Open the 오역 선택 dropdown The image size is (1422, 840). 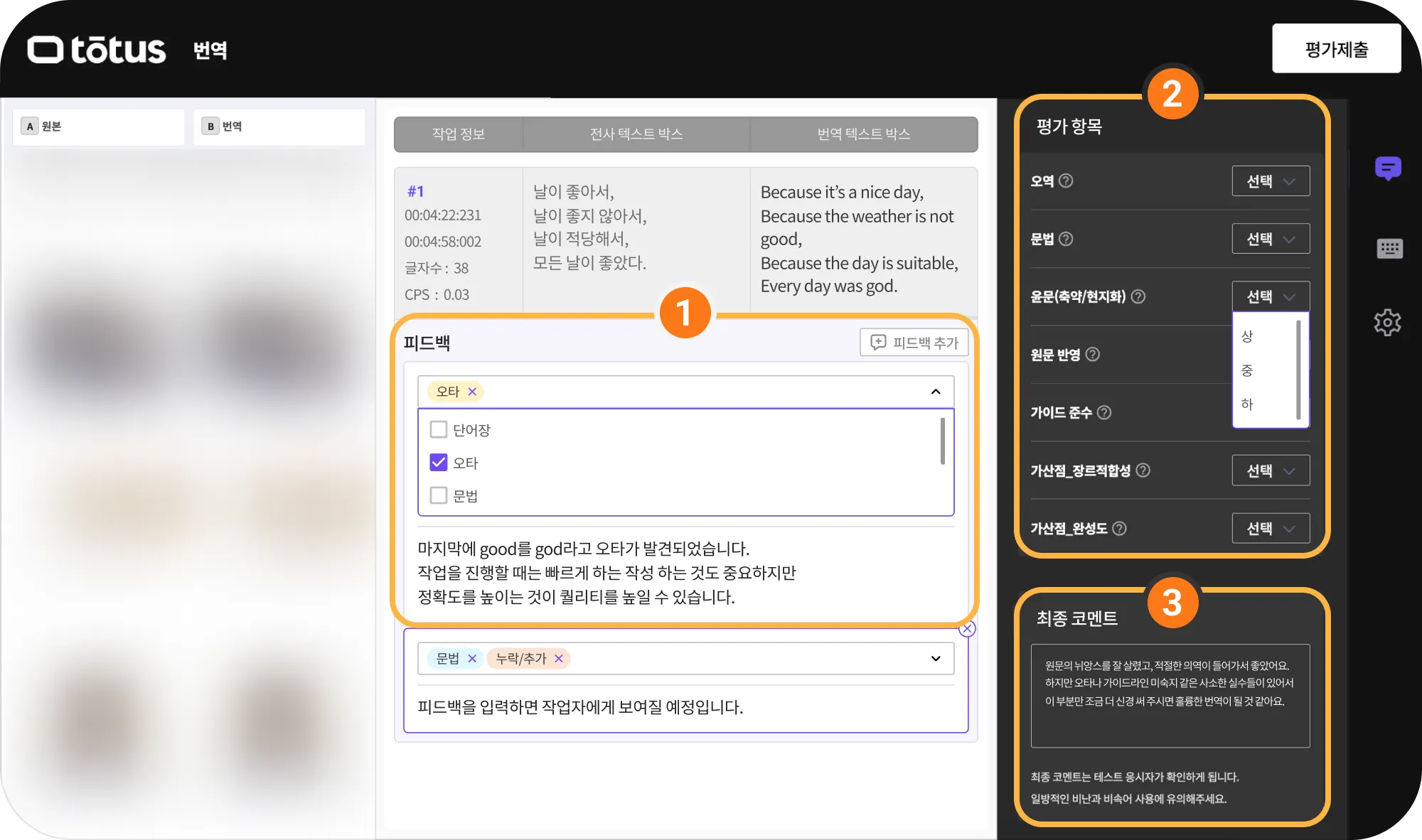coord(1271,181)
